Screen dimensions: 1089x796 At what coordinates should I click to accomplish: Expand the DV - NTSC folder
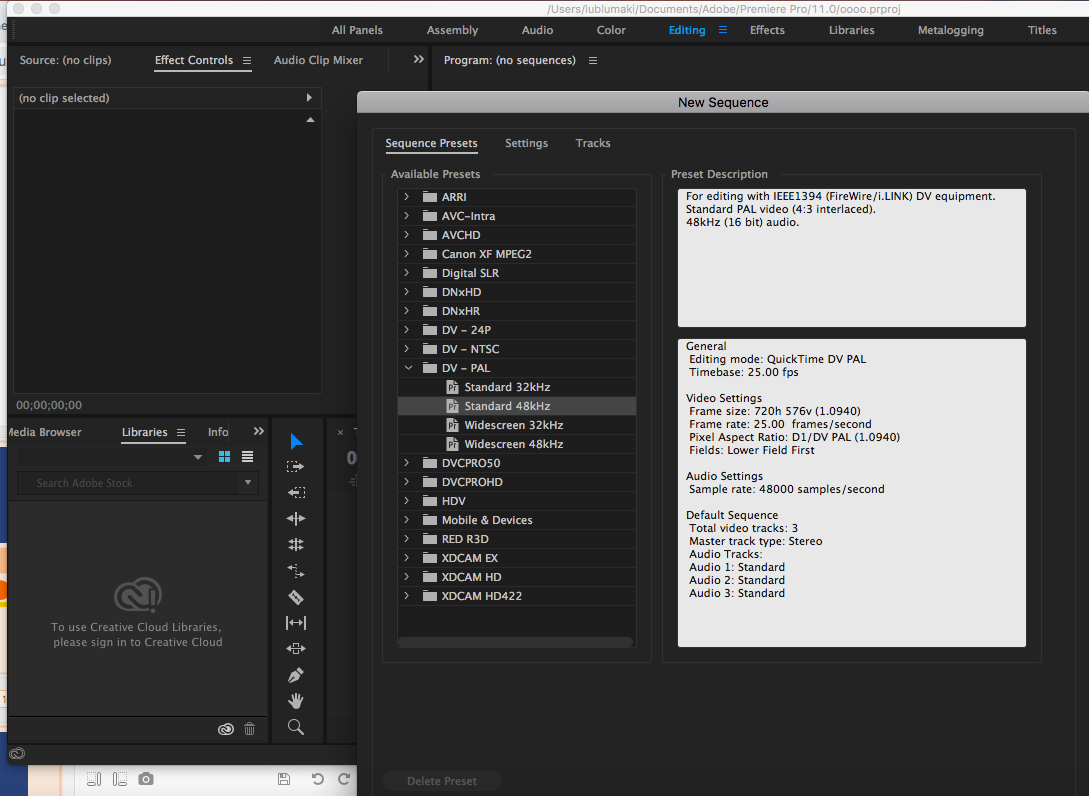click(x=407, y=349)
